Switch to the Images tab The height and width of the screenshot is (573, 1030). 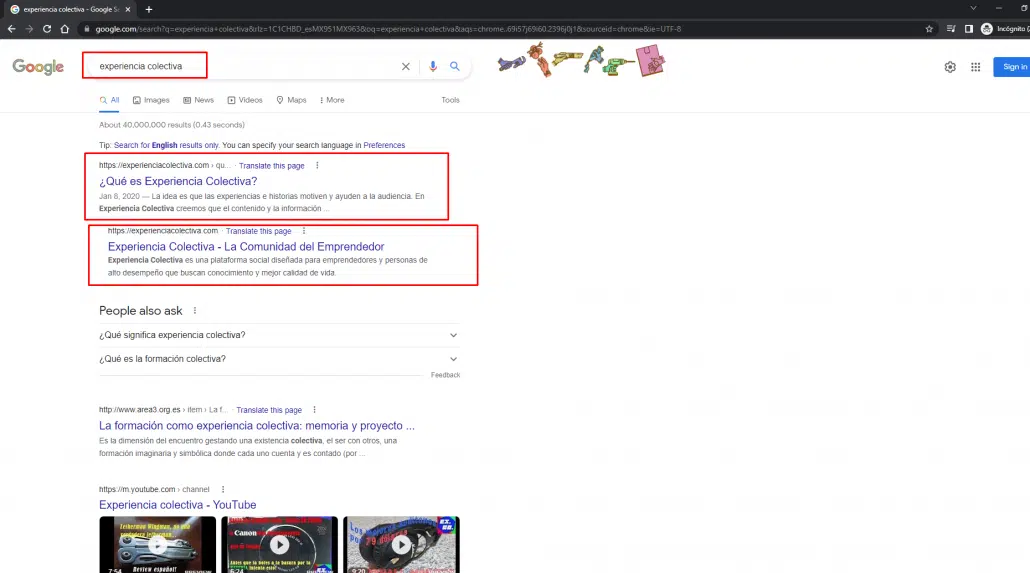click(x=151, y=100)
